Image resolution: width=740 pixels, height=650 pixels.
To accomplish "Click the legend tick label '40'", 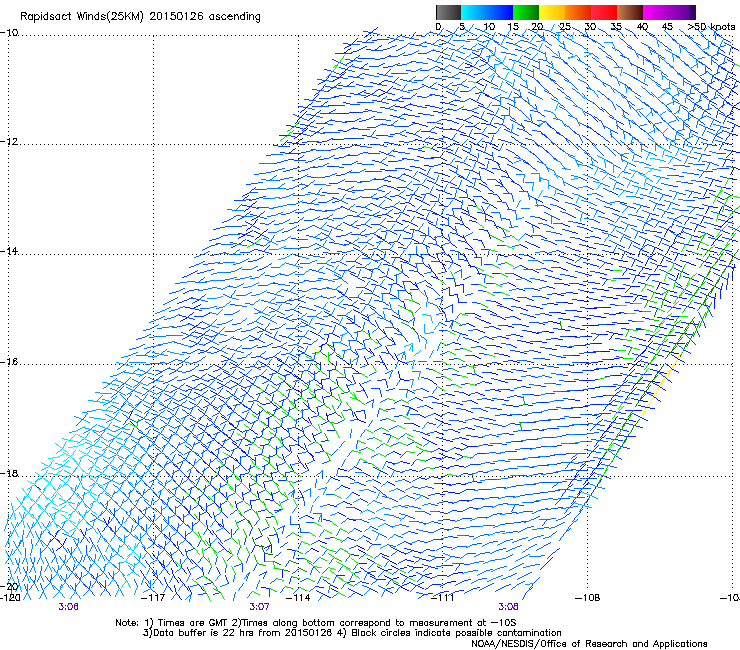I will click(x=642, y=27).
